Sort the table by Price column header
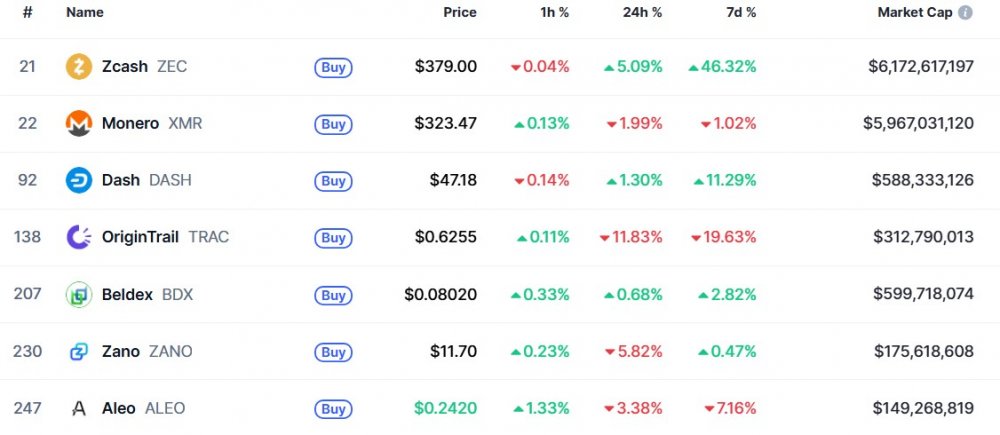Viewport: 1000px width, 435px height. [x=460, y=13]
